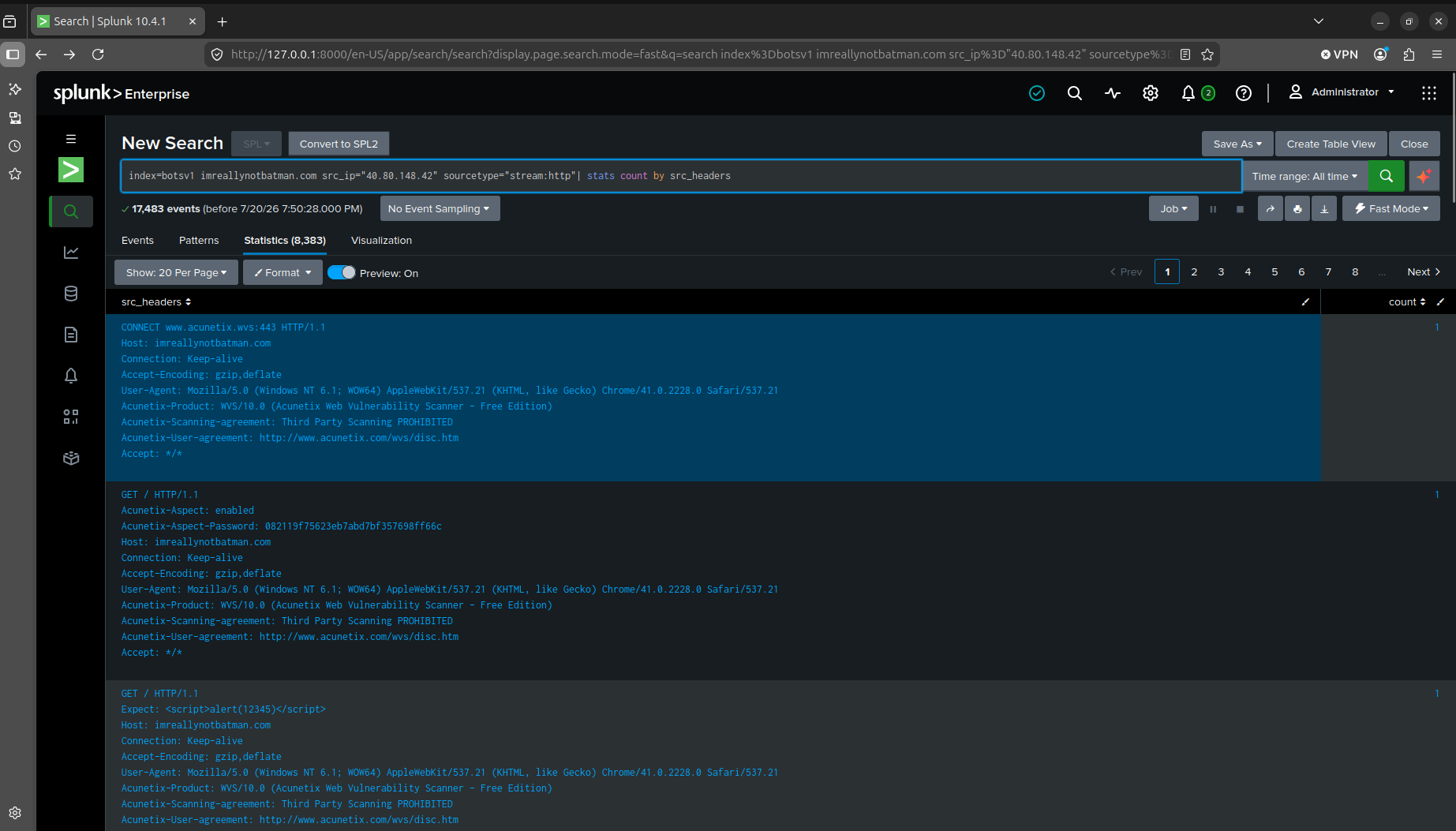Viewport: 1456px width, 831px height.
Task: Click the Acunetix-Aspect-Password header value line
Action: 281,526
